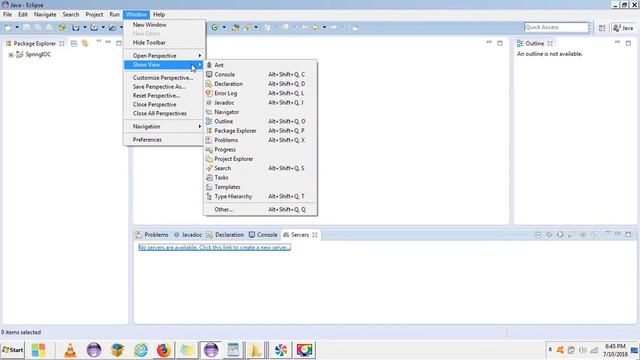Expand the SpringIOC project tree node
This screenshot has height=360, width=640.
click(x=11, y=55)
